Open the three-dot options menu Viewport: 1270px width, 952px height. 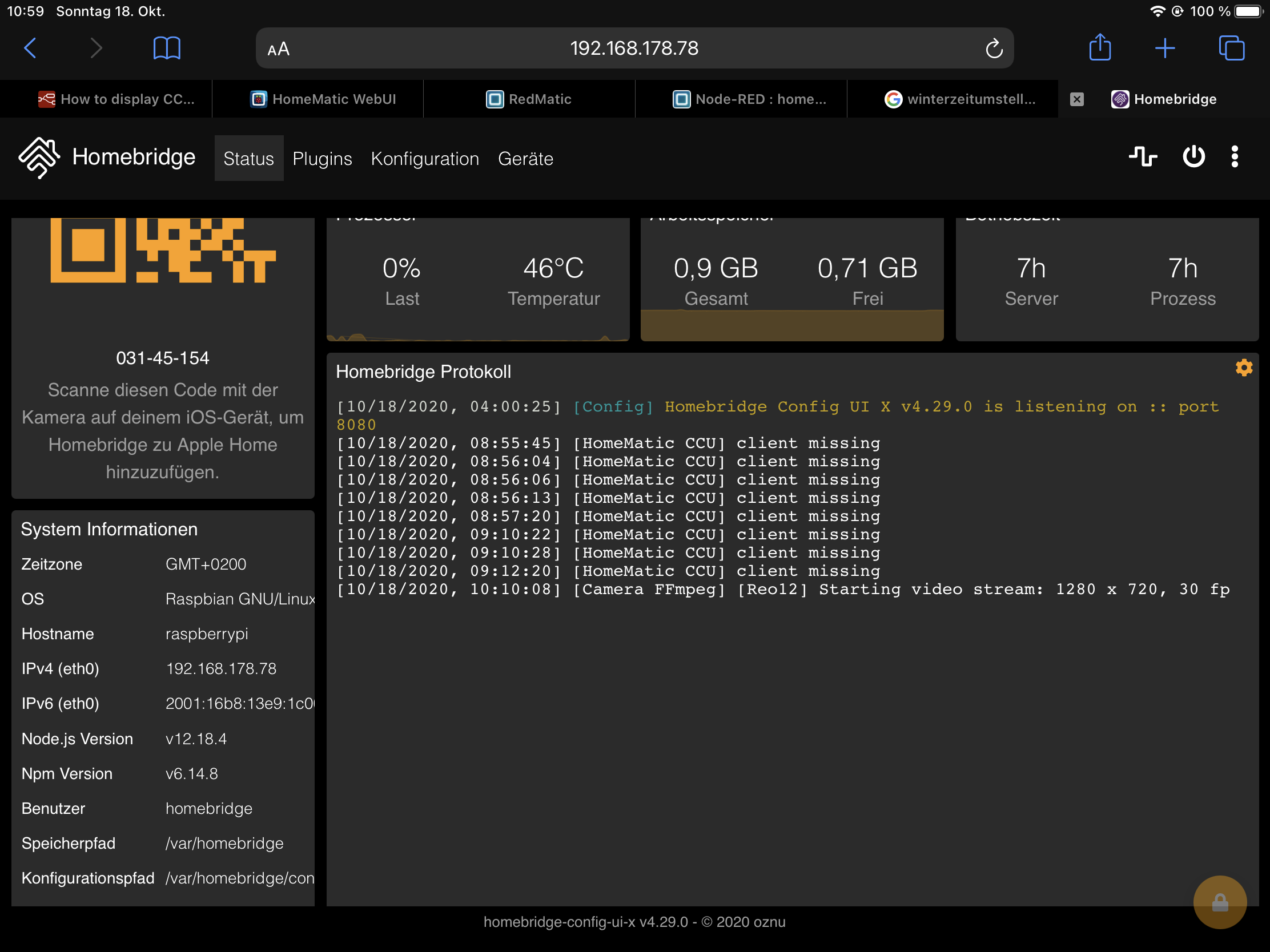tap(1235, 156)
